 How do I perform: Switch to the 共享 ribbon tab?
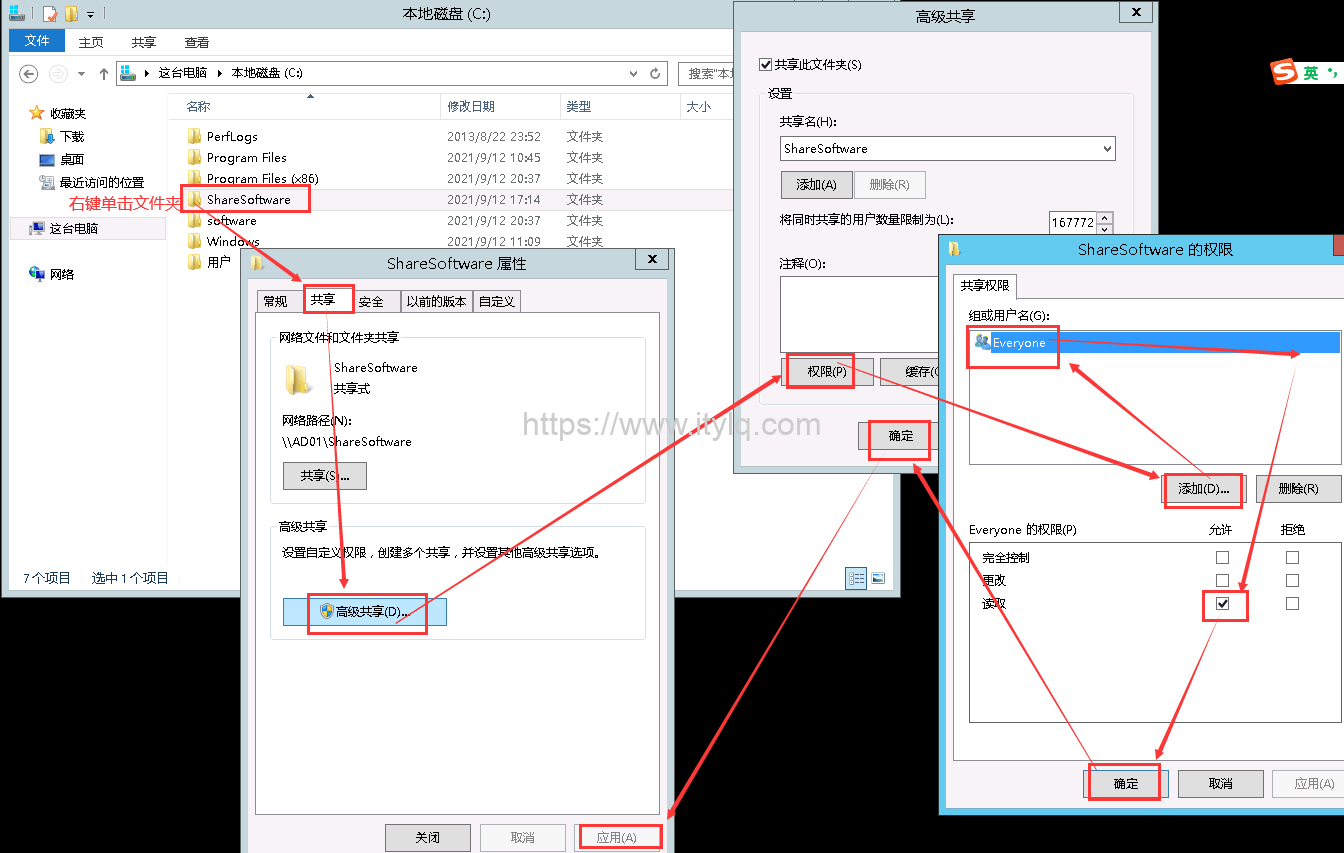pyautogui.click(x=143, y=42)
